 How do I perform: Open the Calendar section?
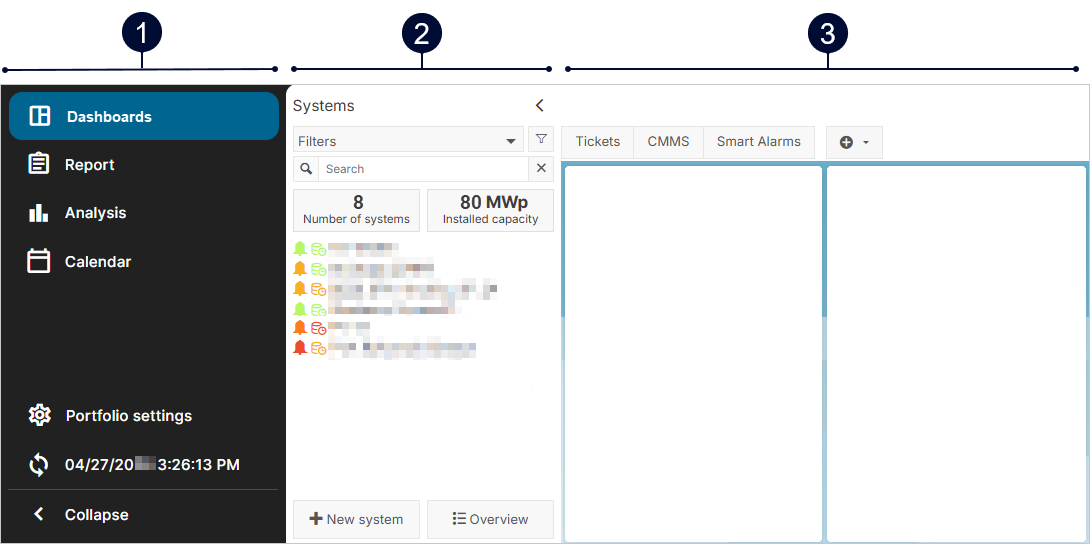pos(98,262)
